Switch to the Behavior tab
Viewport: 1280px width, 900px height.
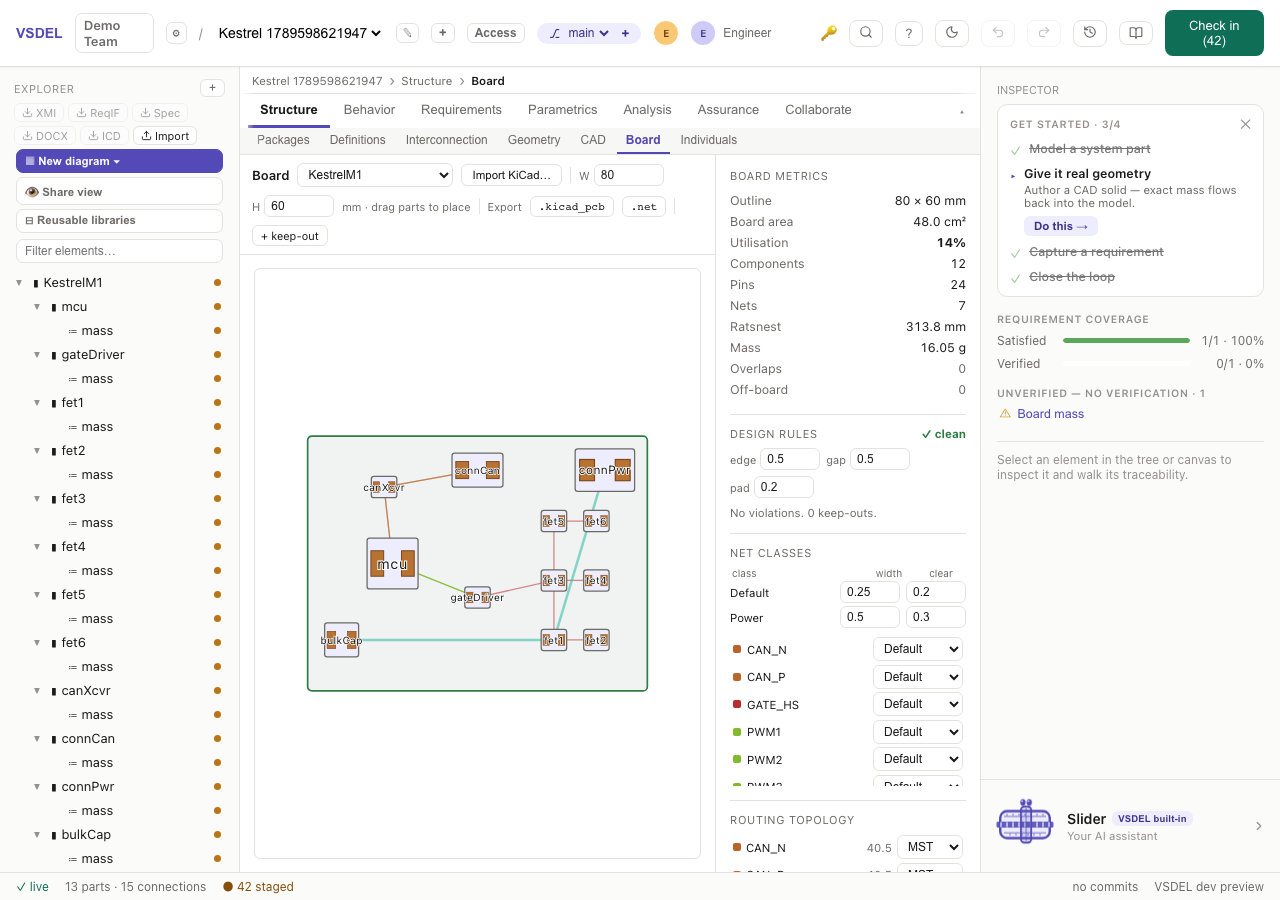tap(369, 110)
